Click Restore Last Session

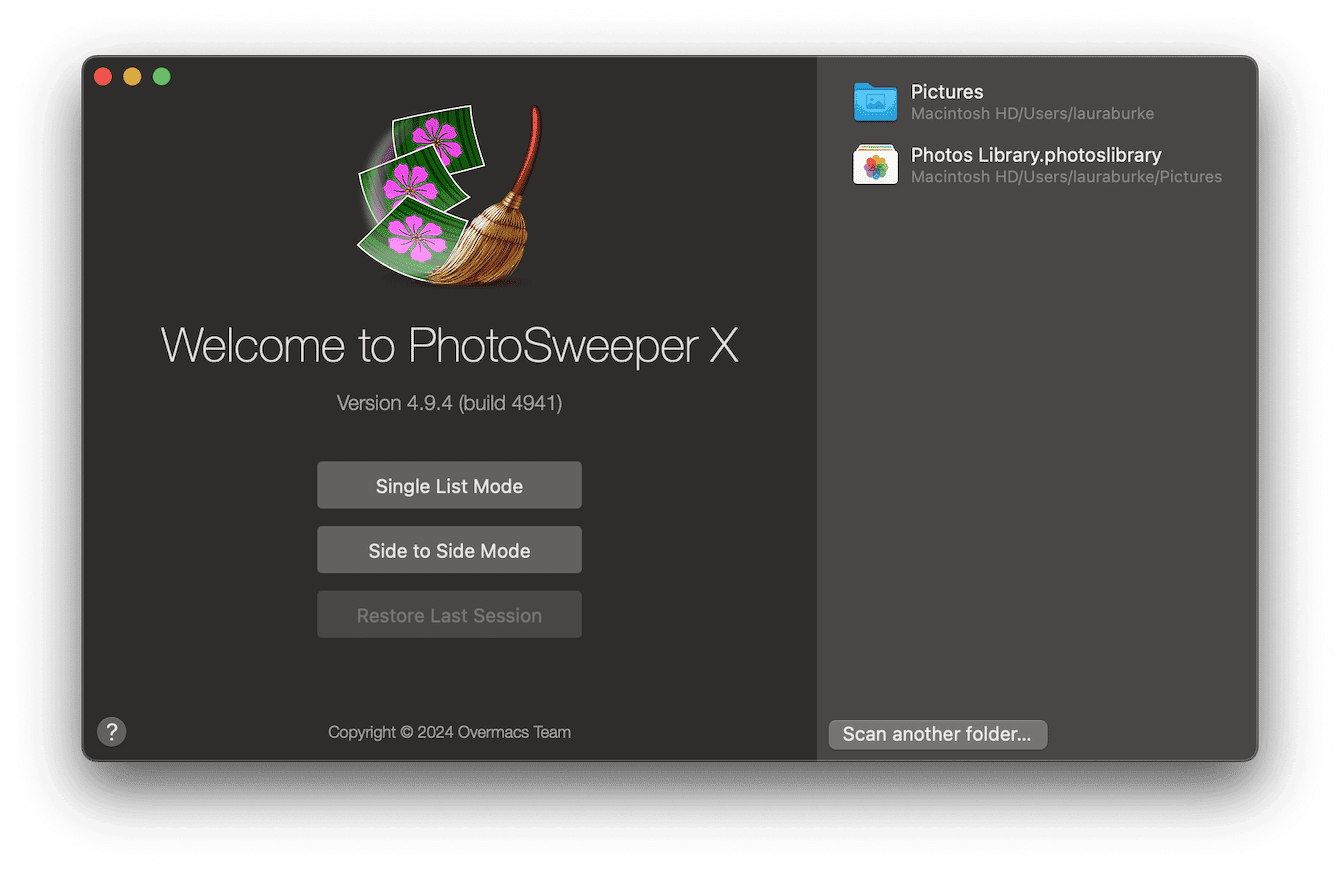(x=448, y=613)
